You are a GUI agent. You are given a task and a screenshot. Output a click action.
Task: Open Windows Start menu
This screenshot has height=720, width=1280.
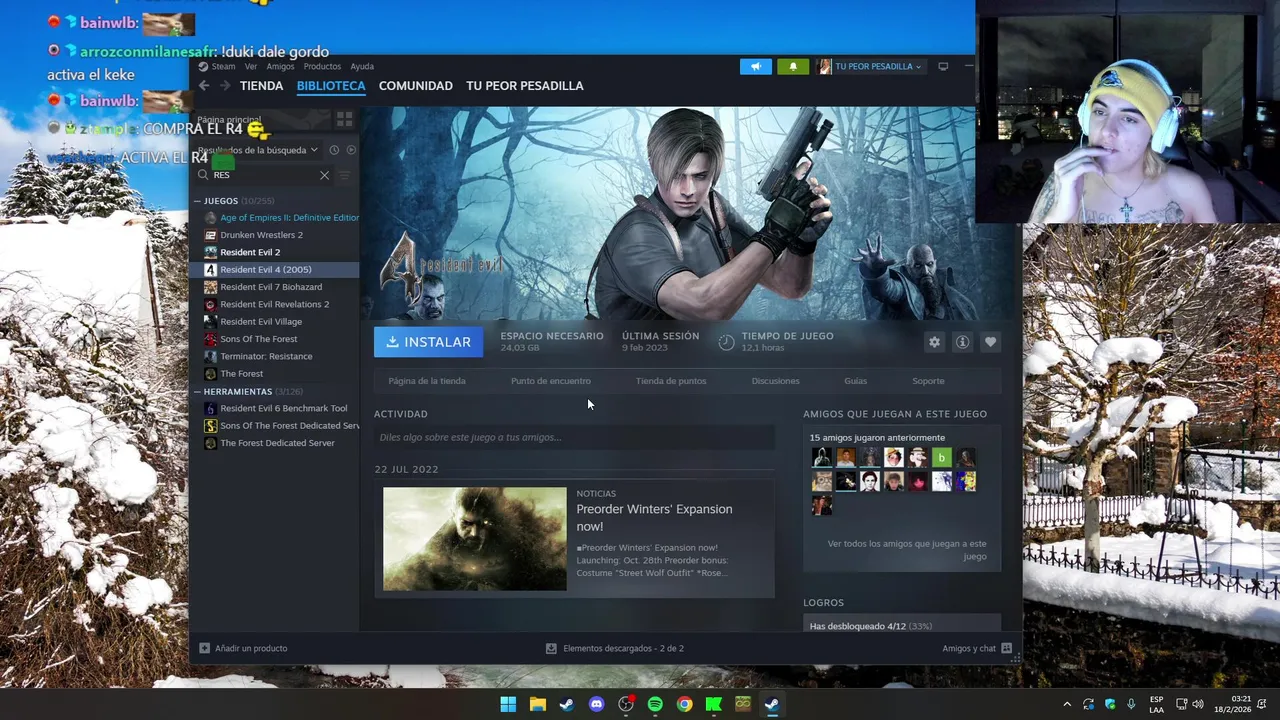point(508,704)
